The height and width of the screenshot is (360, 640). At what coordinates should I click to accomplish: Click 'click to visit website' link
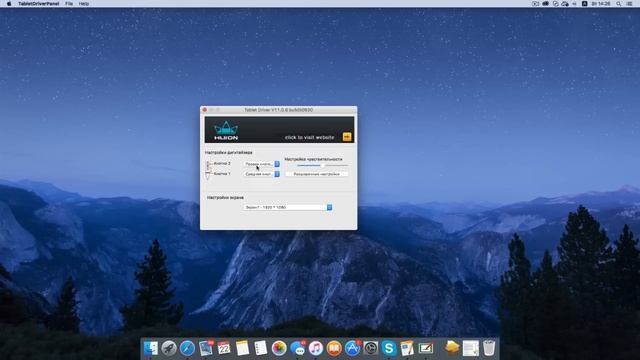[x=309, y=137]
